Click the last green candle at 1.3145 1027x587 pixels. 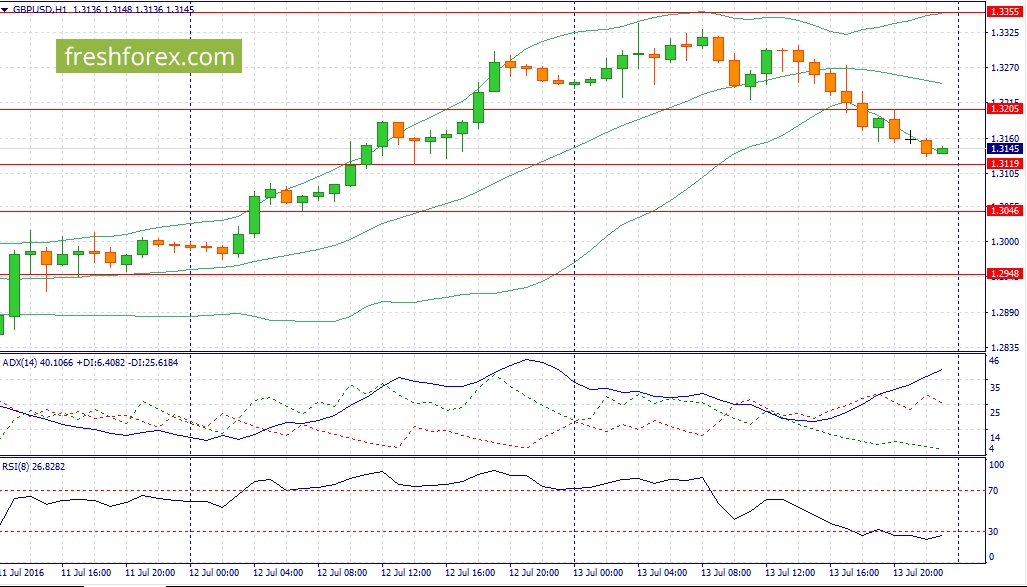[x=943, y=151]
